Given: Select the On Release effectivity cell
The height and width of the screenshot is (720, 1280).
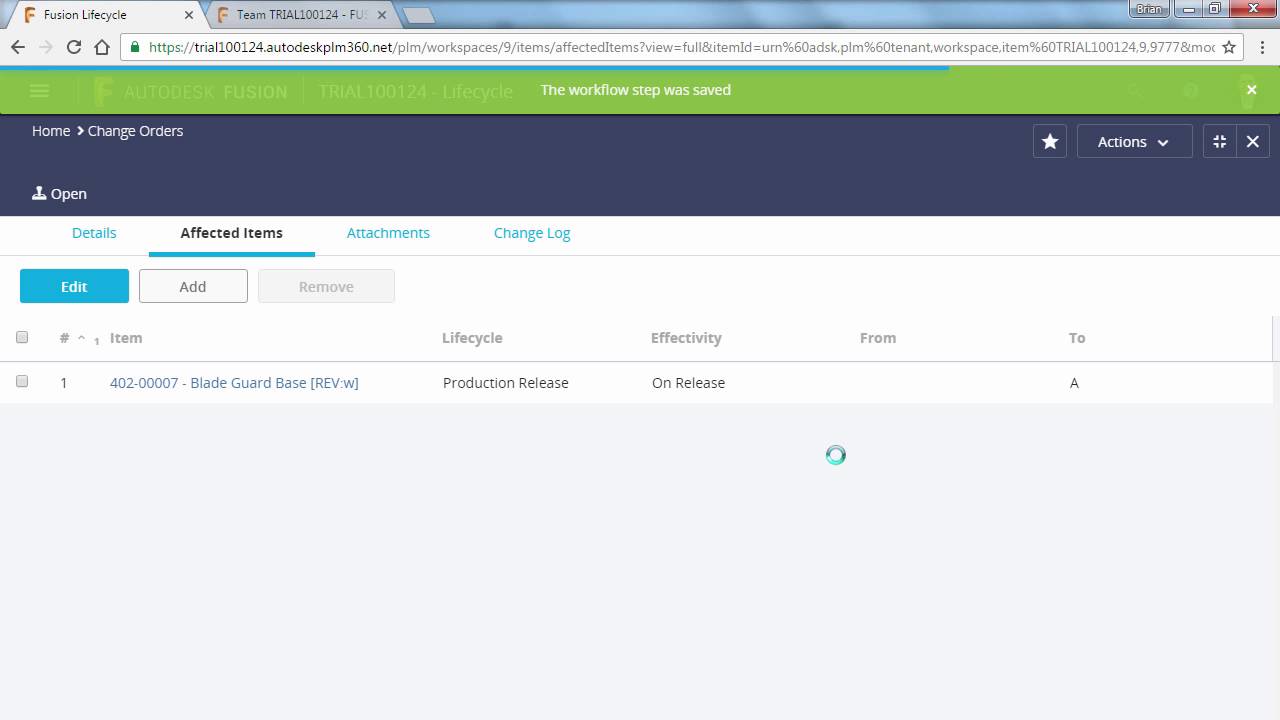Looking at the screenshot, I should pyautogui.click(x=688, y=383).
